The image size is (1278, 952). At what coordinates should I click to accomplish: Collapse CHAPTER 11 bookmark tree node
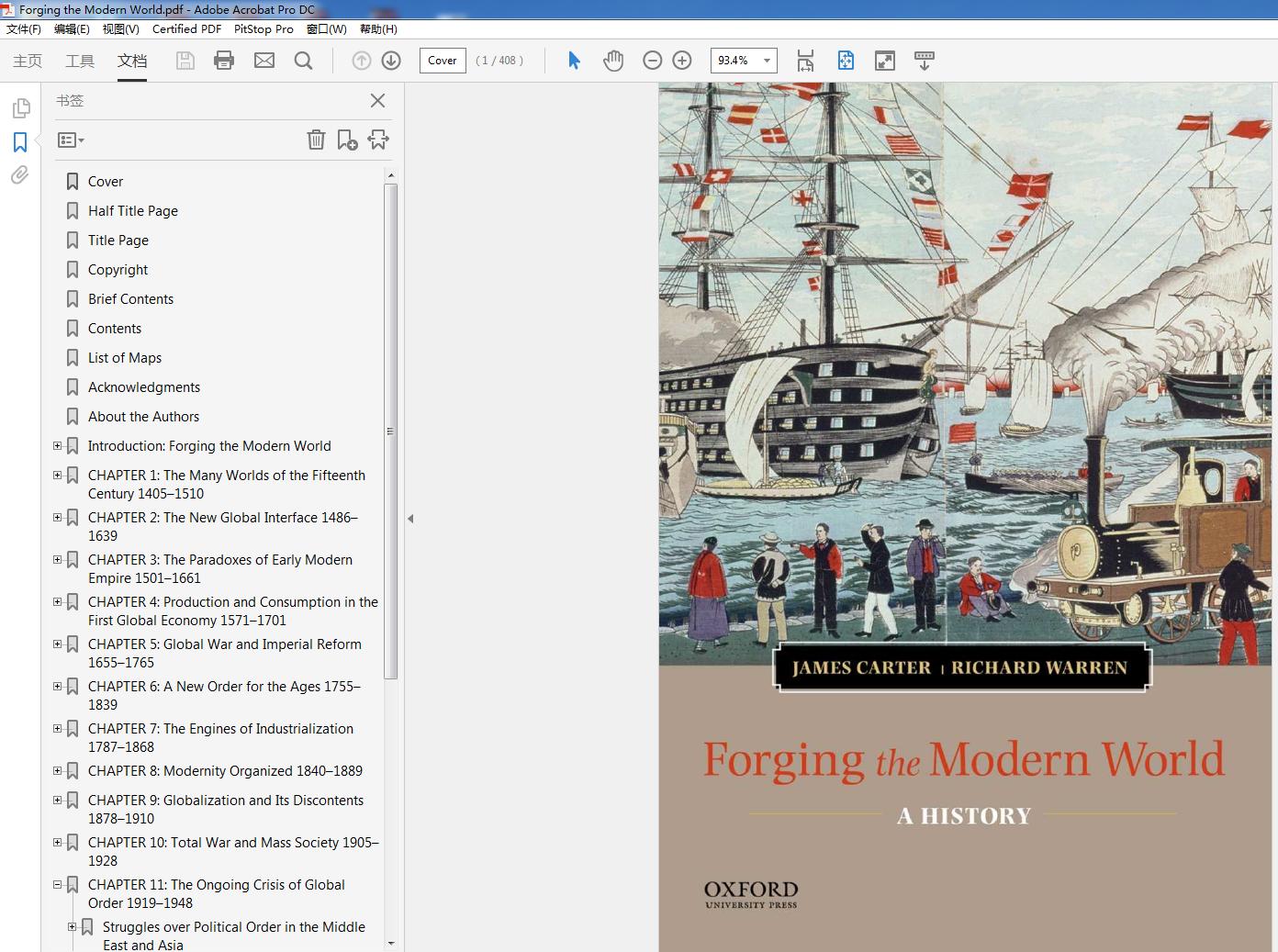(58, 885)
